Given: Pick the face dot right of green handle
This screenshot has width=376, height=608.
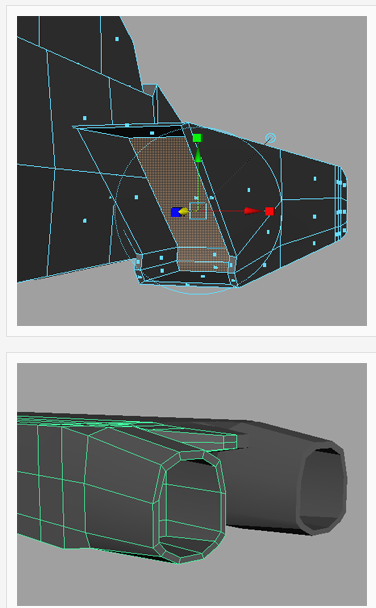Looking at the screenshot, I should tap(248, 190).
